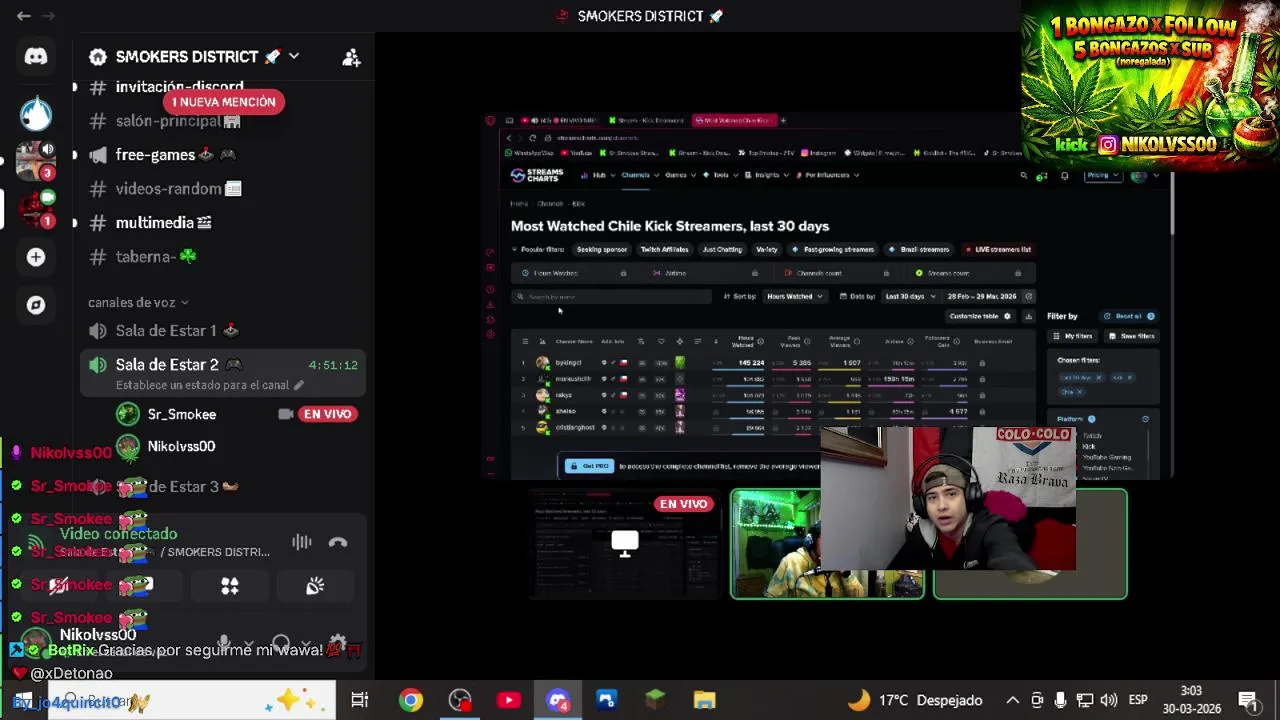This screenshot has height=720, width=1280.
Task: Click the channel search field in stream
Action: tap(611, 297)
